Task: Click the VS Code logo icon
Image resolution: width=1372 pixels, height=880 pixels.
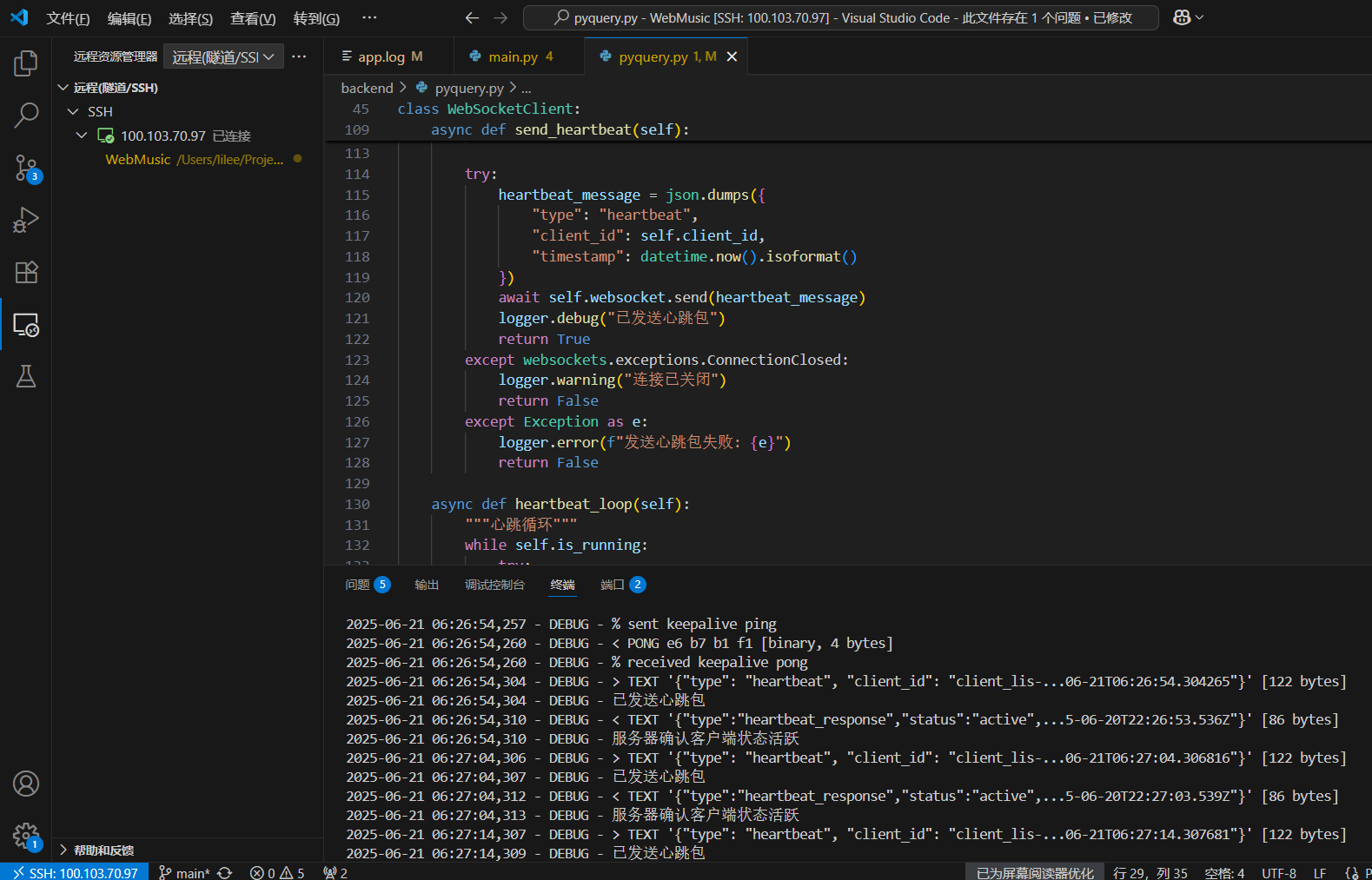Action: 19,17
